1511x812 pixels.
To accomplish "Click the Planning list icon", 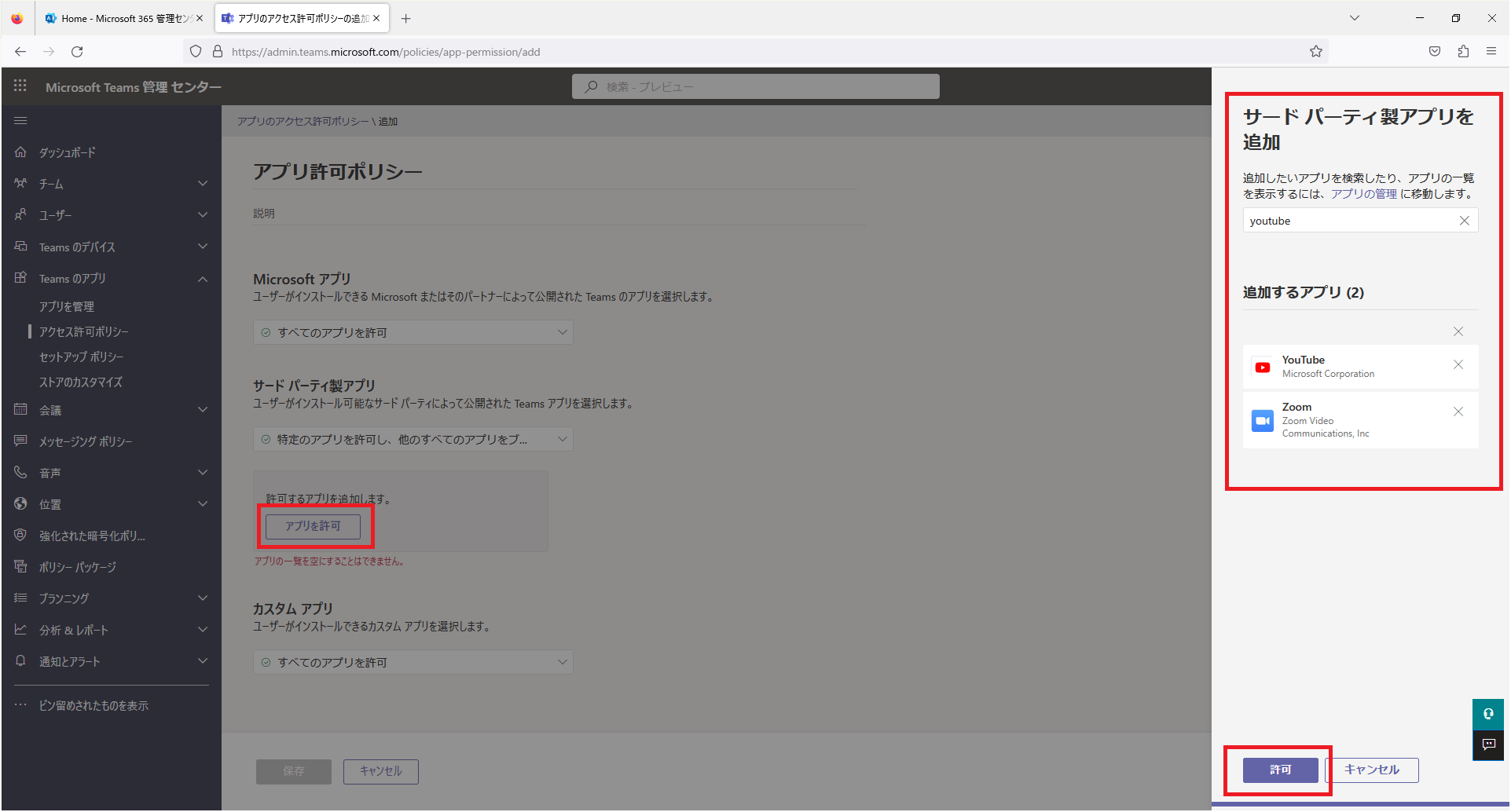I will tap(20, 598).
